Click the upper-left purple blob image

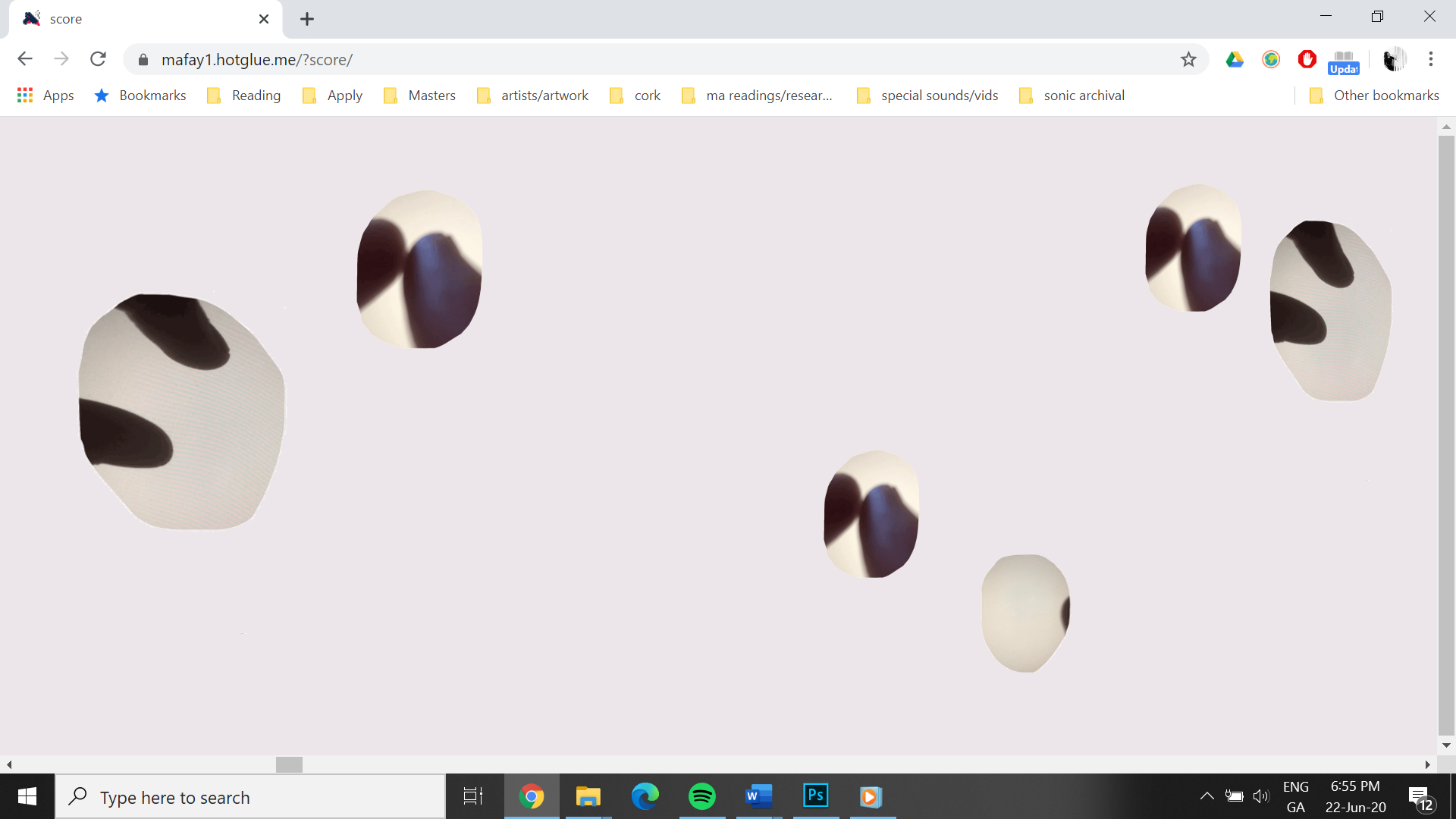point(419,269)
